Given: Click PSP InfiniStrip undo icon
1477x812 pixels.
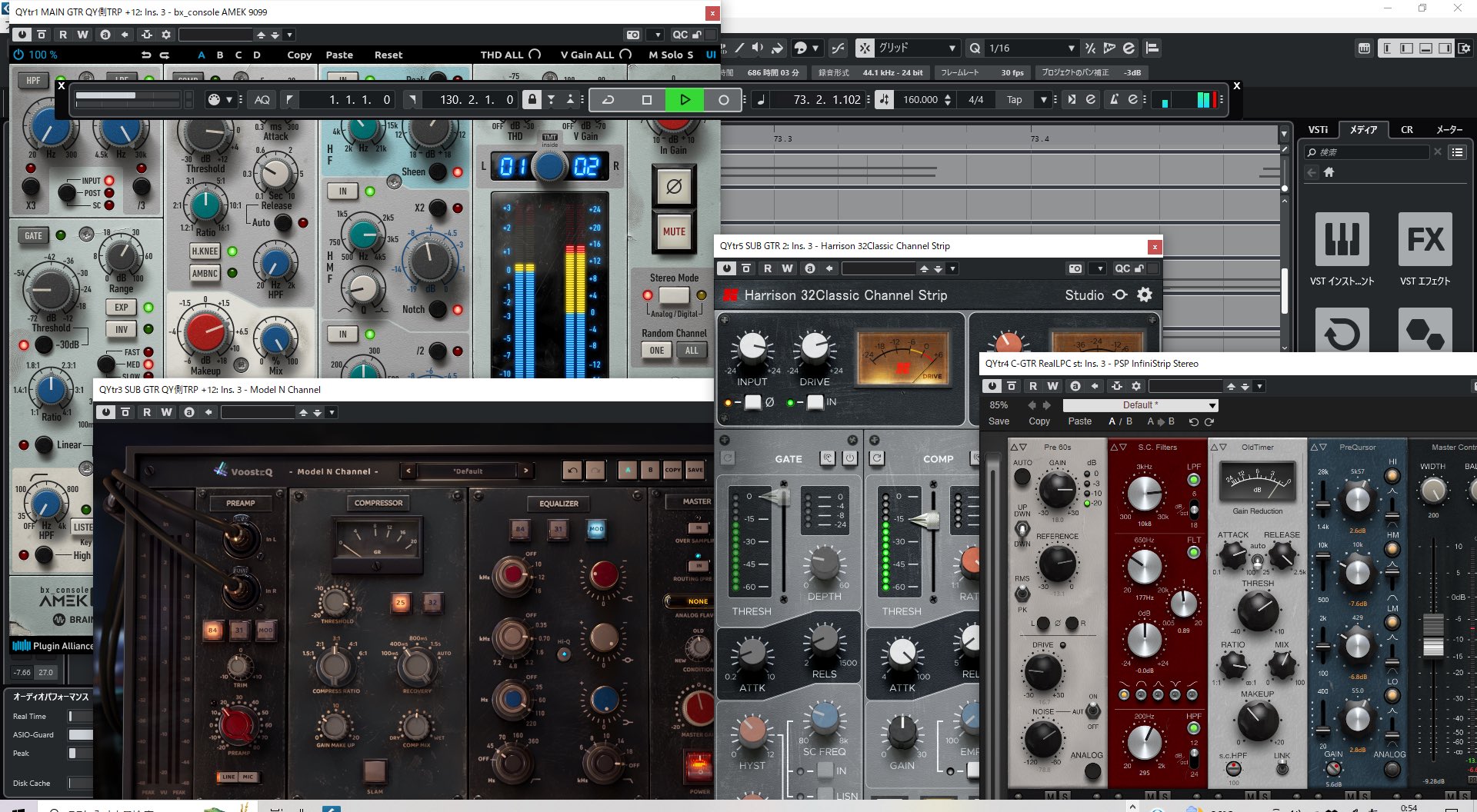Looking at the screenshot, I should [1193, 421].
